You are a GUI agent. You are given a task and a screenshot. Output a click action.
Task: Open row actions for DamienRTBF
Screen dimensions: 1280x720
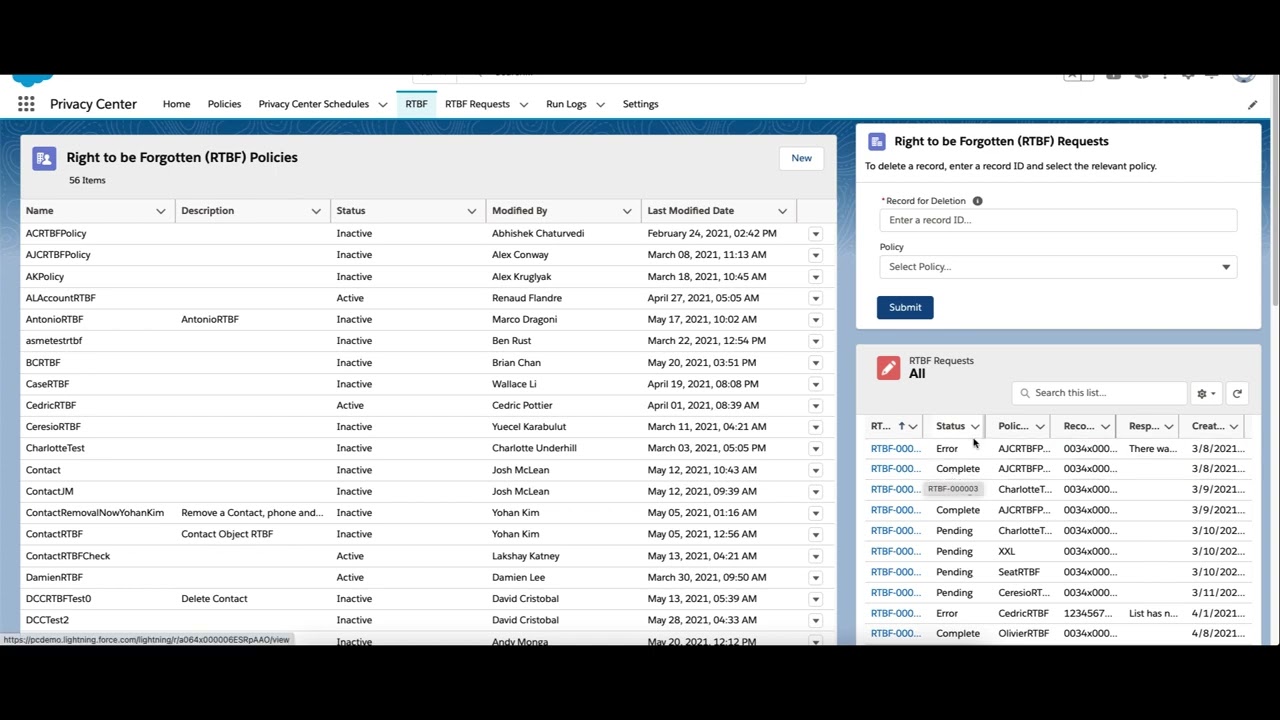(815, 577)
